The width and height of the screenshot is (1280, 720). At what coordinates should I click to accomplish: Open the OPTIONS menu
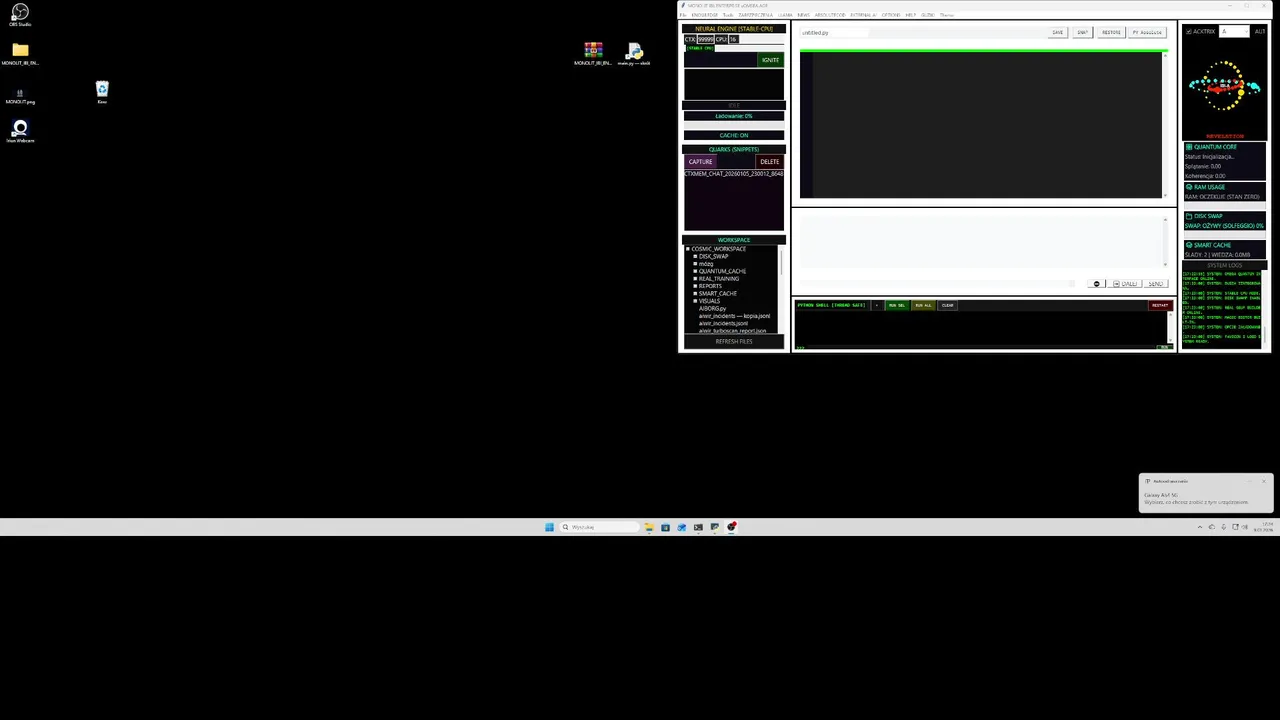891,15
